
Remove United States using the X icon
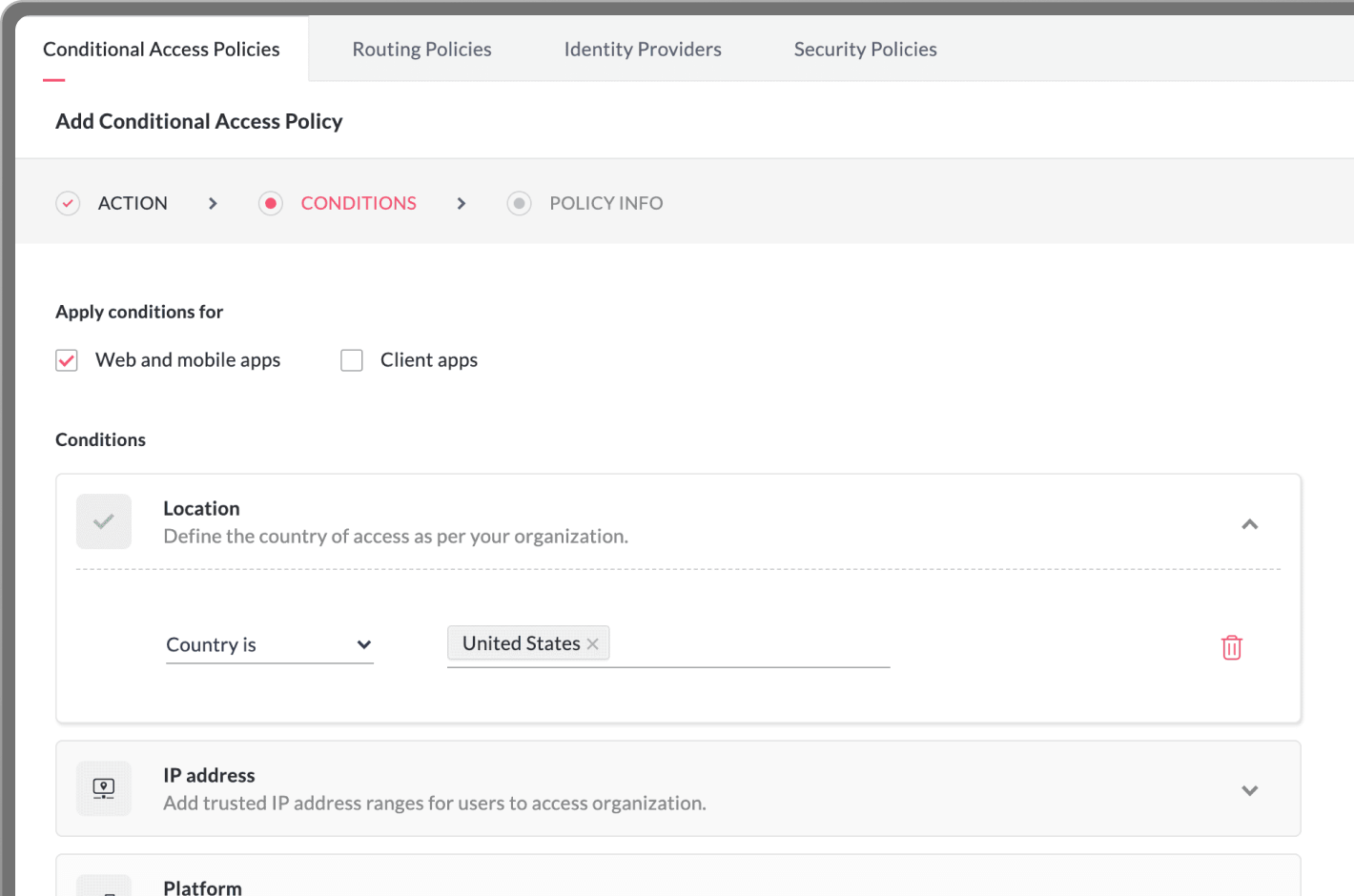[592, 642]
